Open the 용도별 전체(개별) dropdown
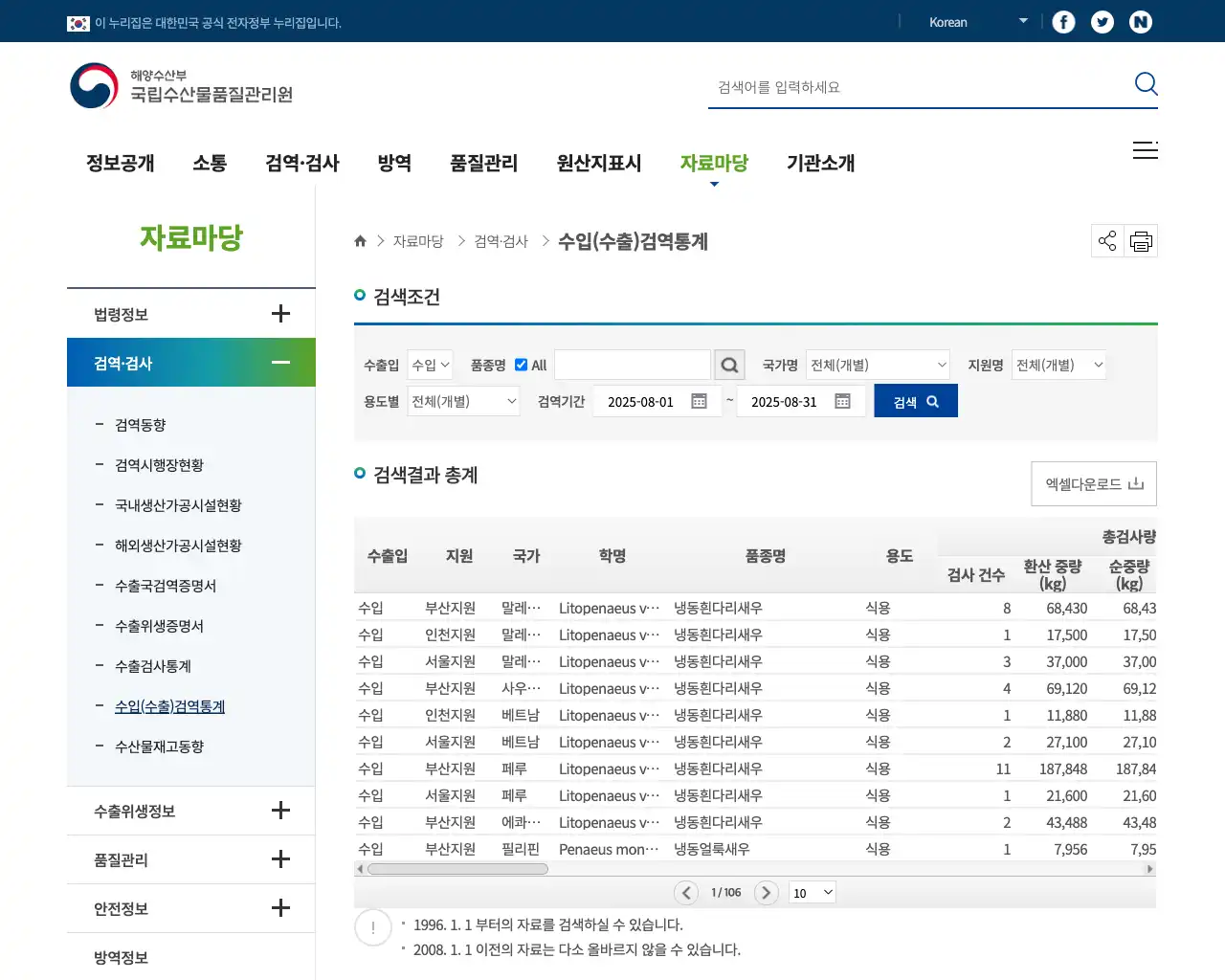This screenshot has height=980, width=1225. click(x=463, y=401)
